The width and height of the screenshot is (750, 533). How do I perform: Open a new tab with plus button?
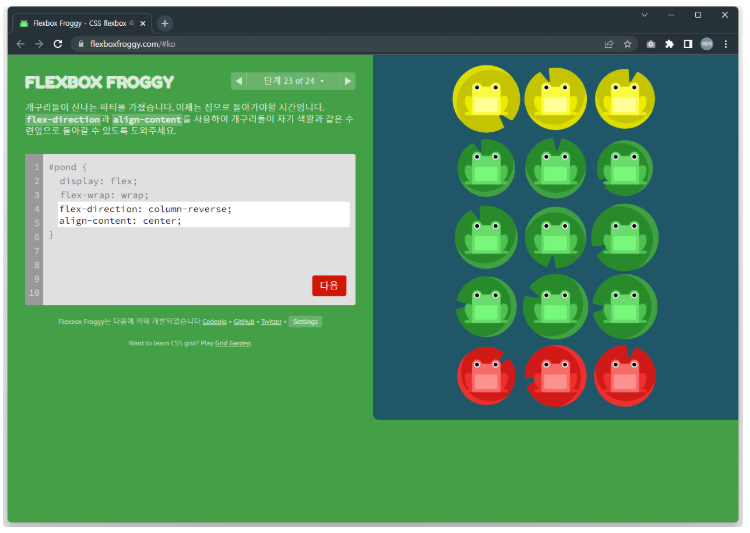[165, 23]
